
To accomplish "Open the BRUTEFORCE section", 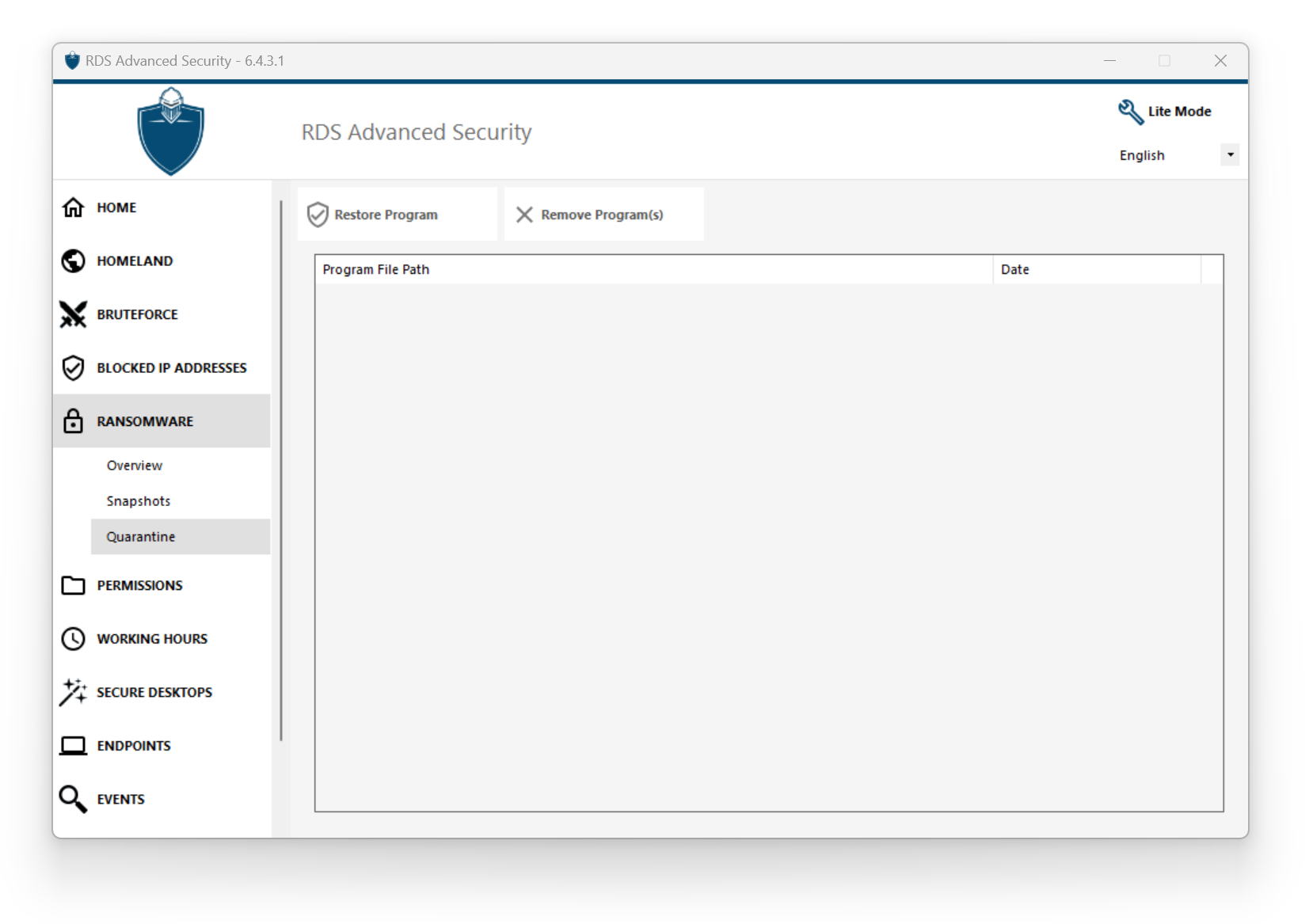I will click(162, 314).
